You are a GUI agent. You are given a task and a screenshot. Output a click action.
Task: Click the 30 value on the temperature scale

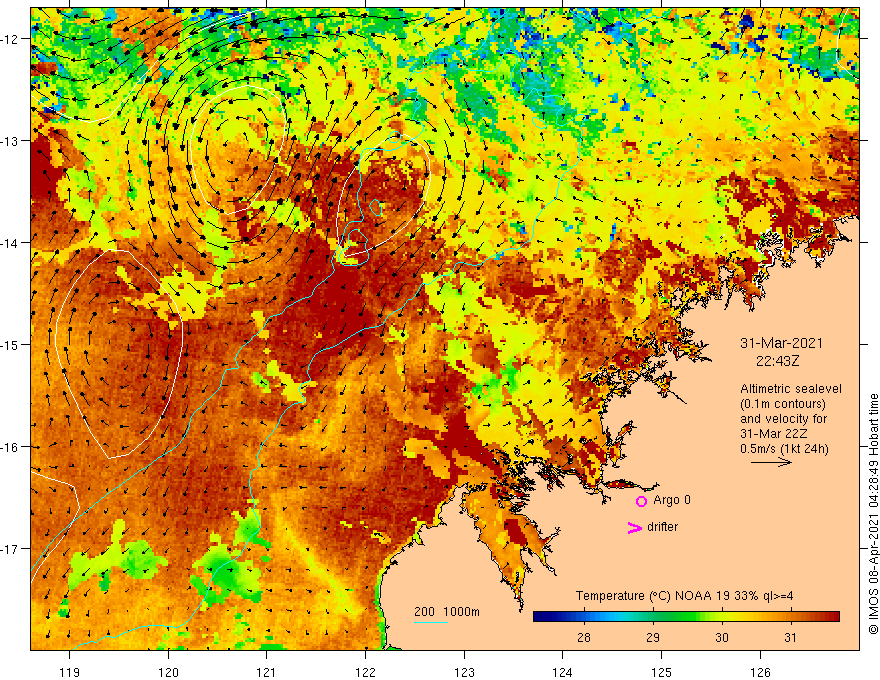(x=722, y=637)
